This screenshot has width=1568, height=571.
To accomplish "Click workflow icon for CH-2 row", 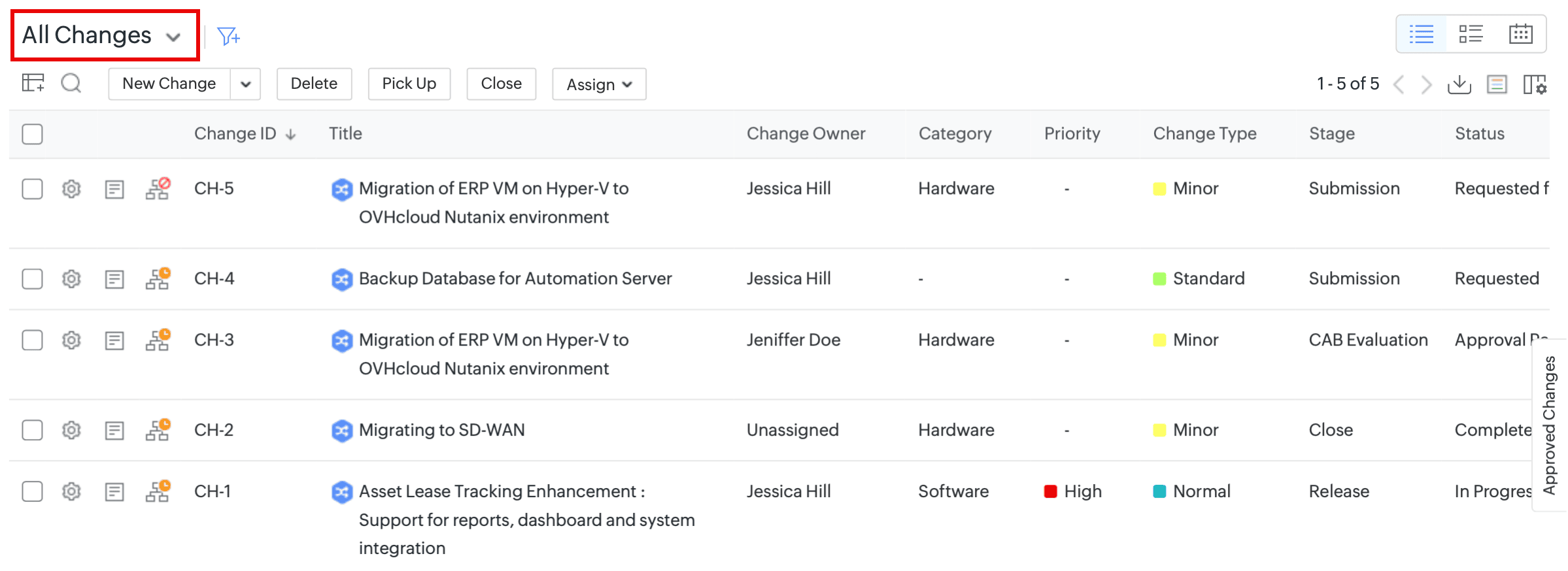I will point(158,430).
